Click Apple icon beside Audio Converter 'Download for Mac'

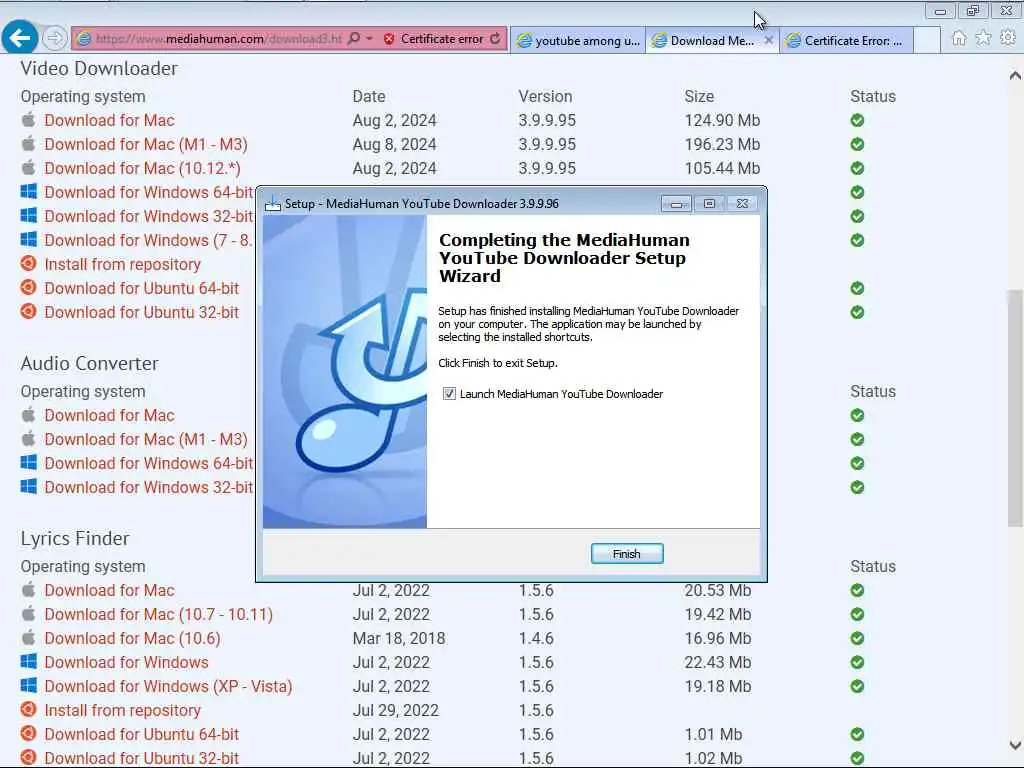(29, 415)
